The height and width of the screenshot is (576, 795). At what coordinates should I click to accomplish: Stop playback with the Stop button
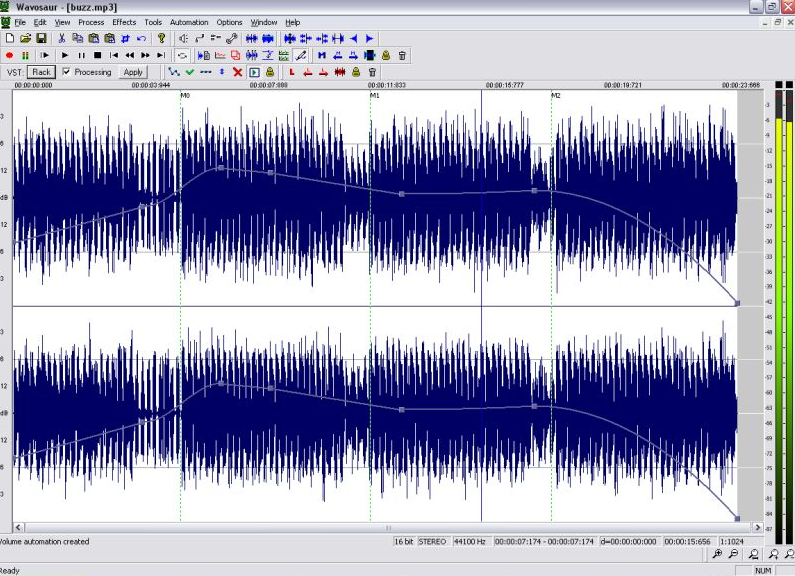(x=98, y=55)
